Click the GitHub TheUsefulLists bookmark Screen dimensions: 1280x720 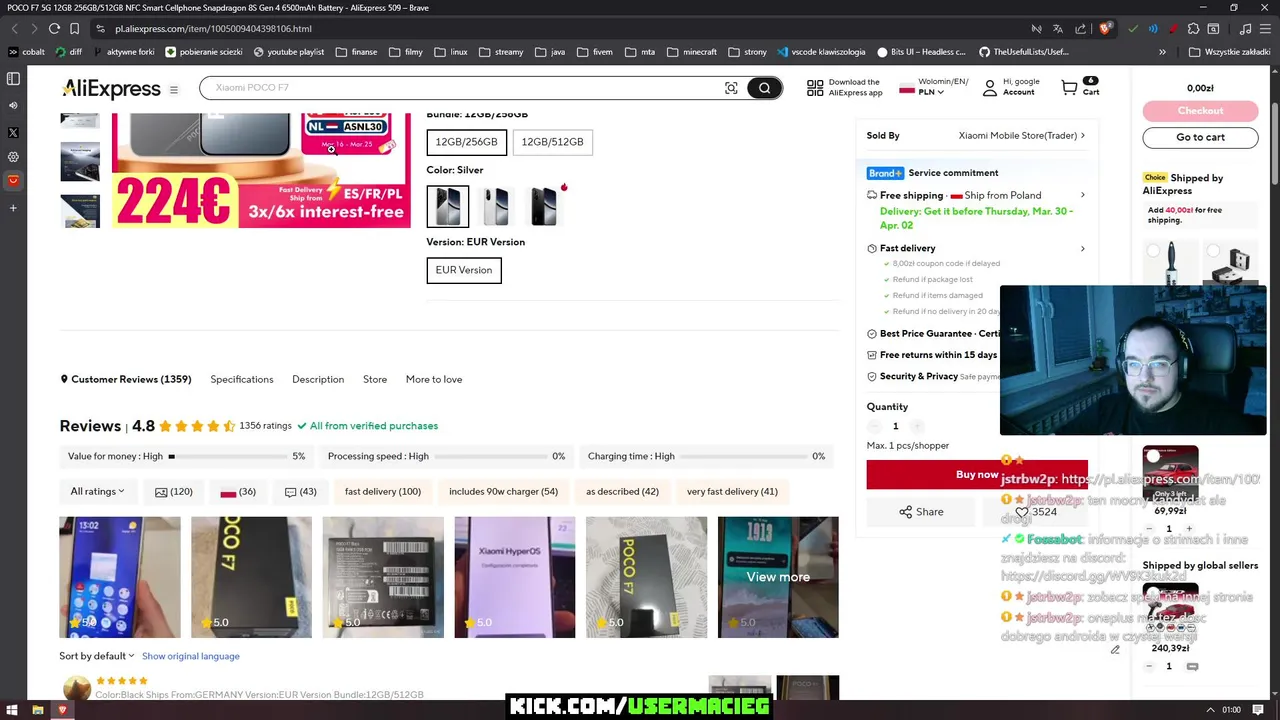pyautogui.click(x=1024, y=52)
